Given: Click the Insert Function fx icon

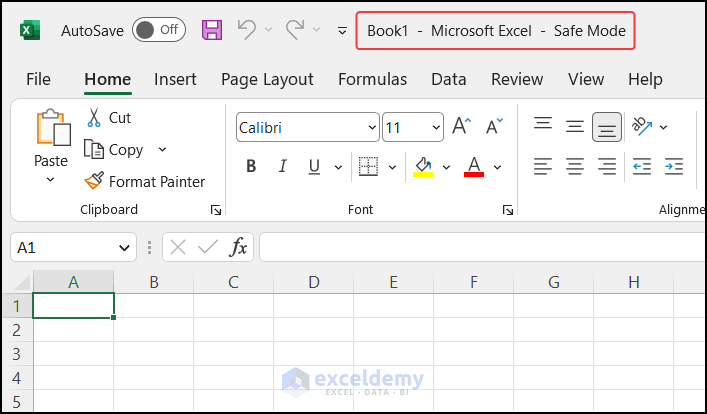Looking at the screenshot, I should [x=239, y=247].
